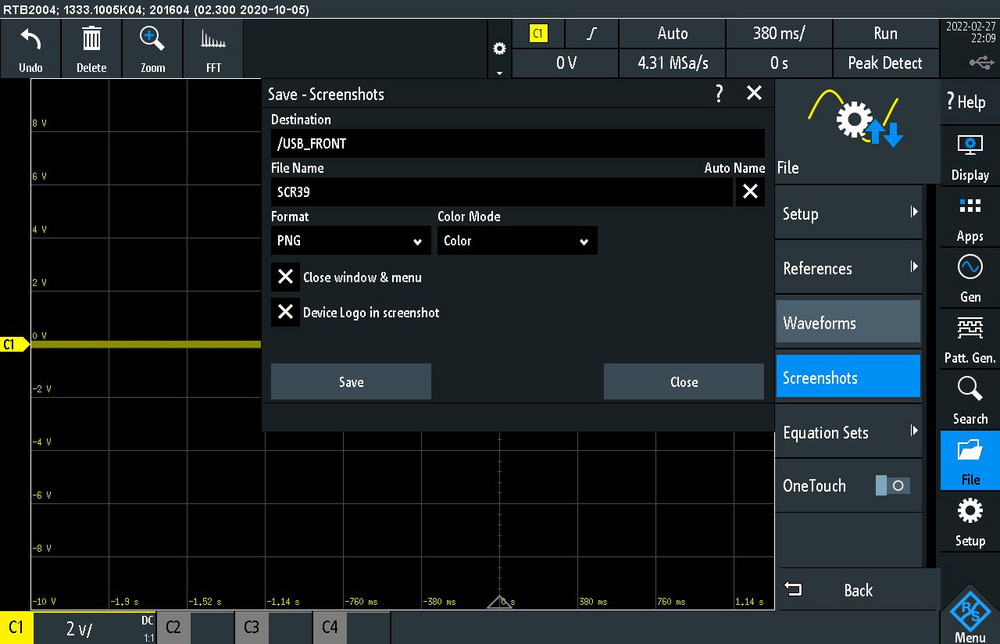Click the Save button
Viewport: 1000px width, 644px height.
click(351, 381)
